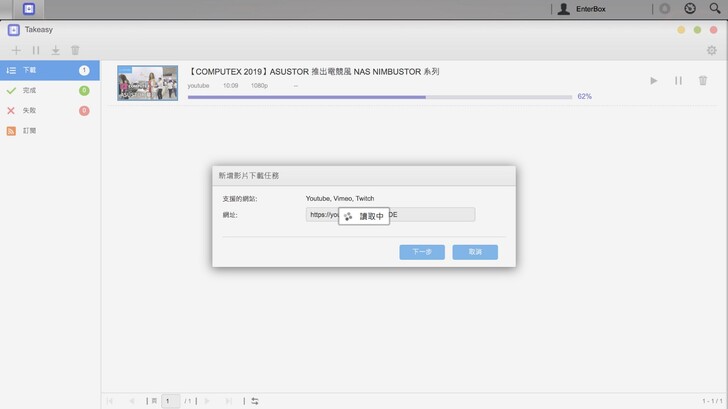This screenshot has height=409, width=728.
Task: Click the 10:09 duration label
Action: click(230, 85)
